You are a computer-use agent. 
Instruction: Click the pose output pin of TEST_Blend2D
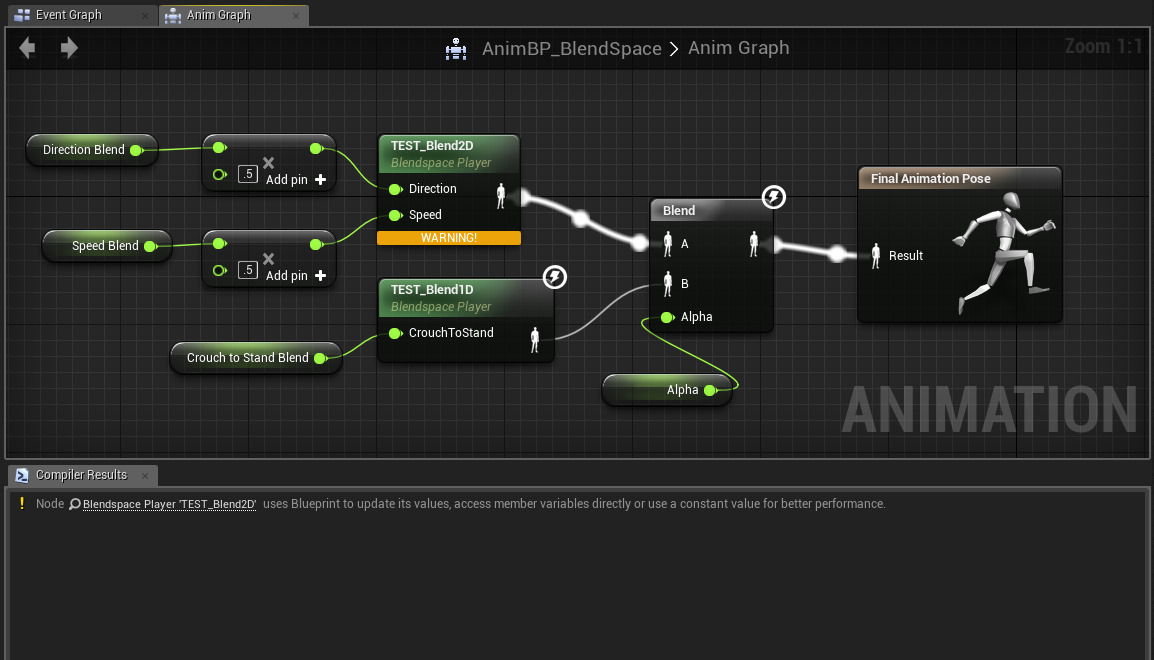[x=501, y=196]
